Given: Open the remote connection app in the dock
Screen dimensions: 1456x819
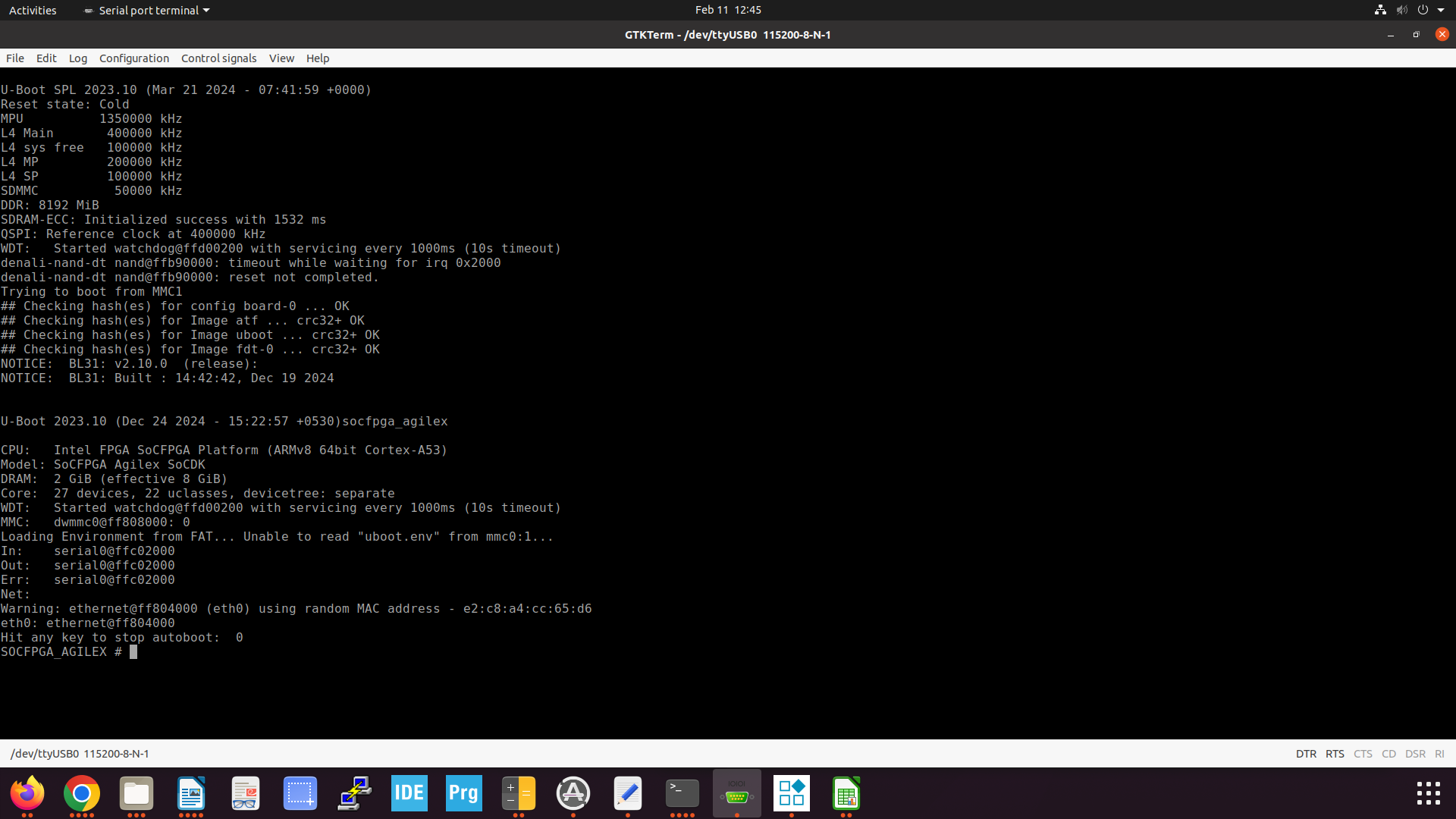Looking at the screenshot, I should tap(355, 793).
